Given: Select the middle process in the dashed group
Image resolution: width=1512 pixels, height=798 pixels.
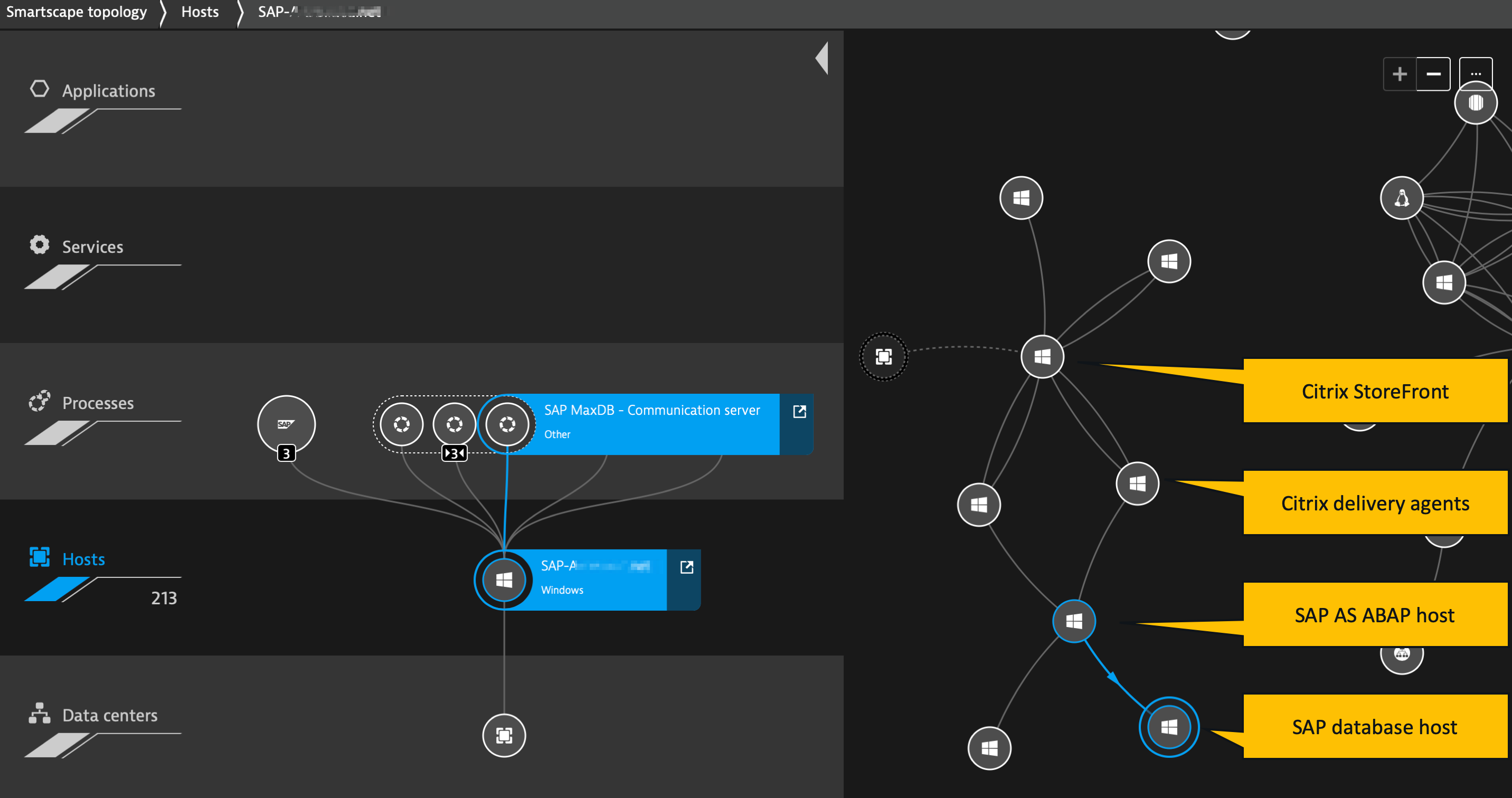Looking at the screenshot, I should 455,424.
